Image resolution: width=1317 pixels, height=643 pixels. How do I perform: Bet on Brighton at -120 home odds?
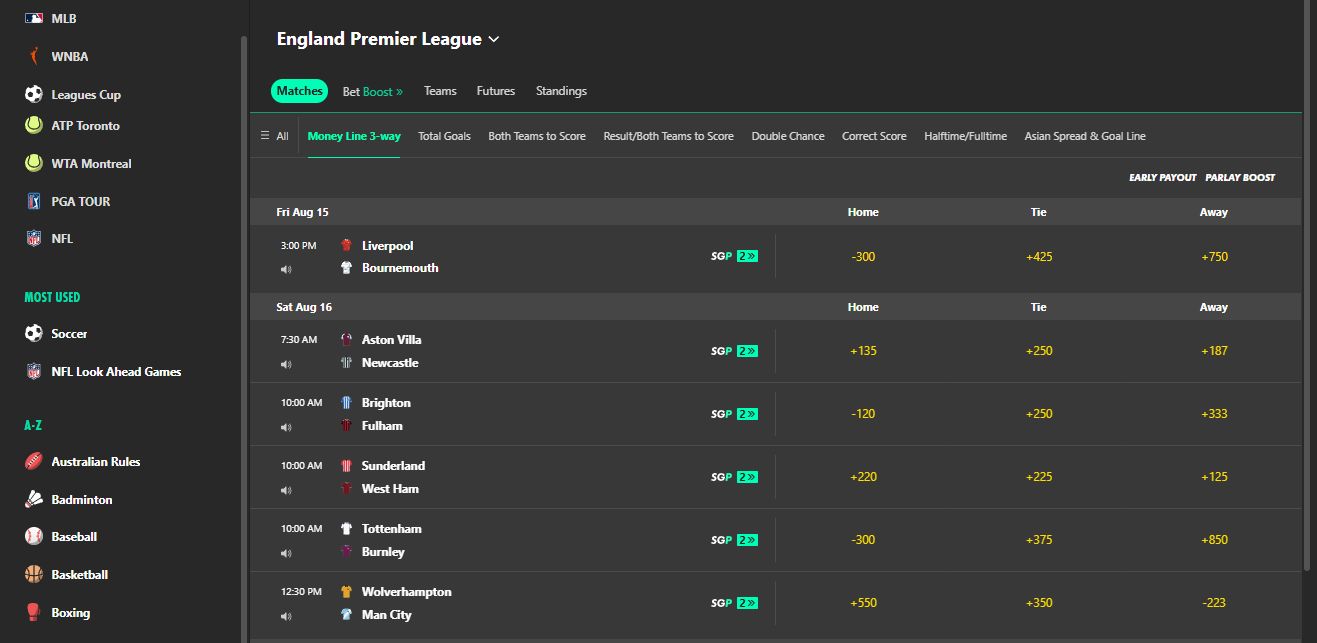pos(862,413)
